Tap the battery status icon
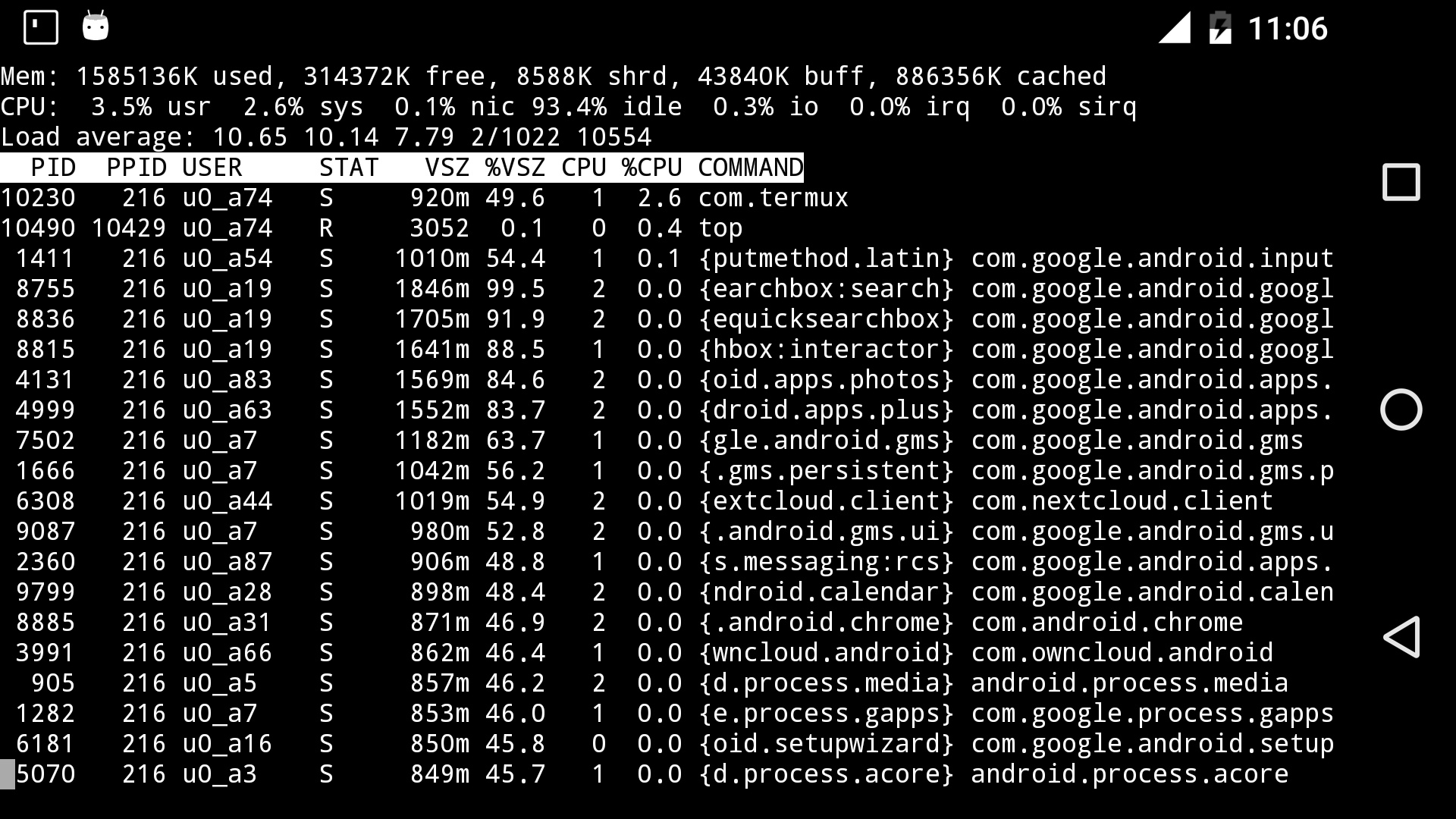Screen dimensions: 1456x819 coord(1219,29)
